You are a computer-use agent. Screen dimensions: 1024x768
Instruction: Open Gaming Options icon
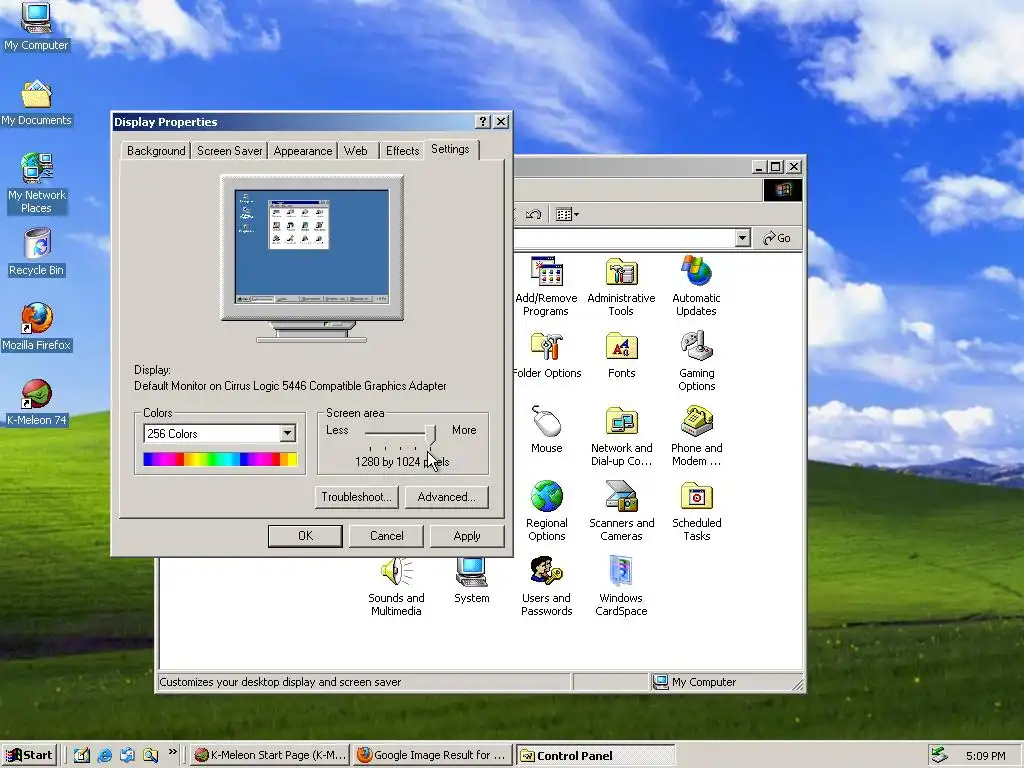696,361
